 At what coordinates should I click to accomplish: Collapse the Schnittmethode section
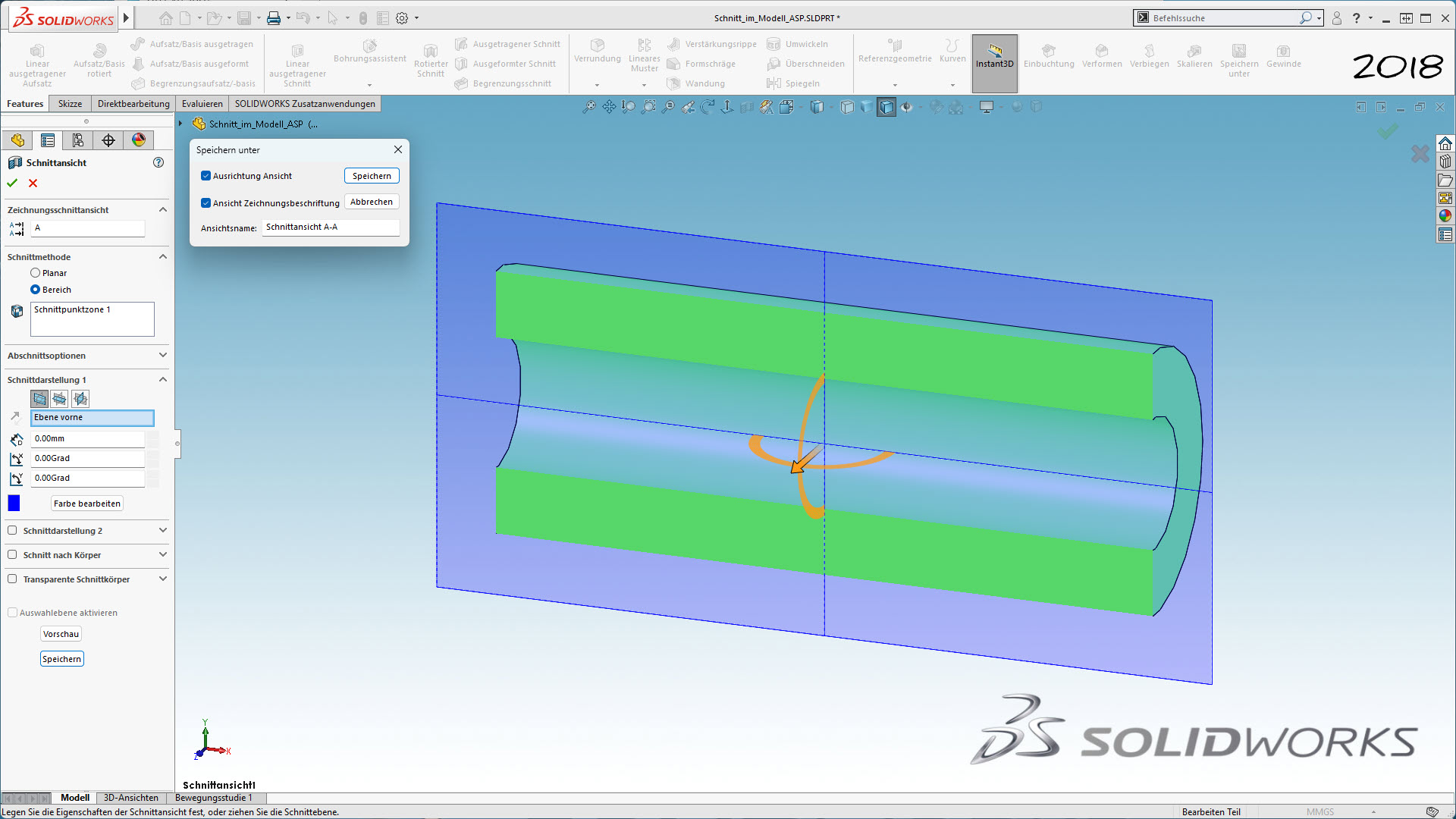tap(162, 257)
